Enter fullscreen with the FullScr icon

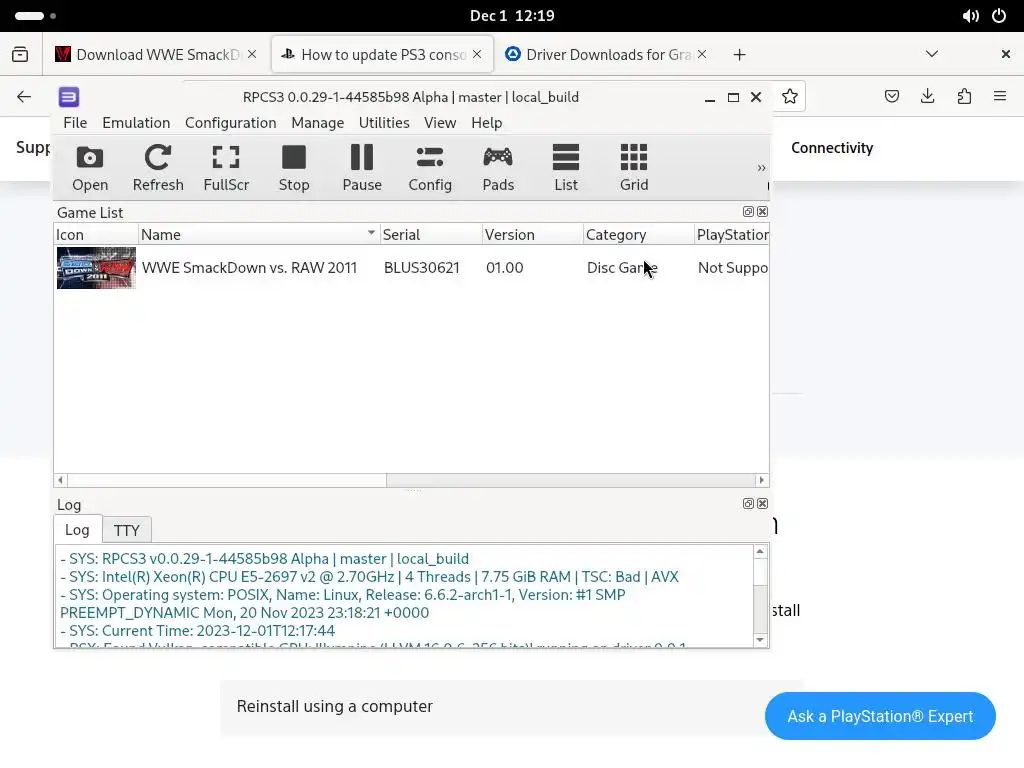(226, 168)
